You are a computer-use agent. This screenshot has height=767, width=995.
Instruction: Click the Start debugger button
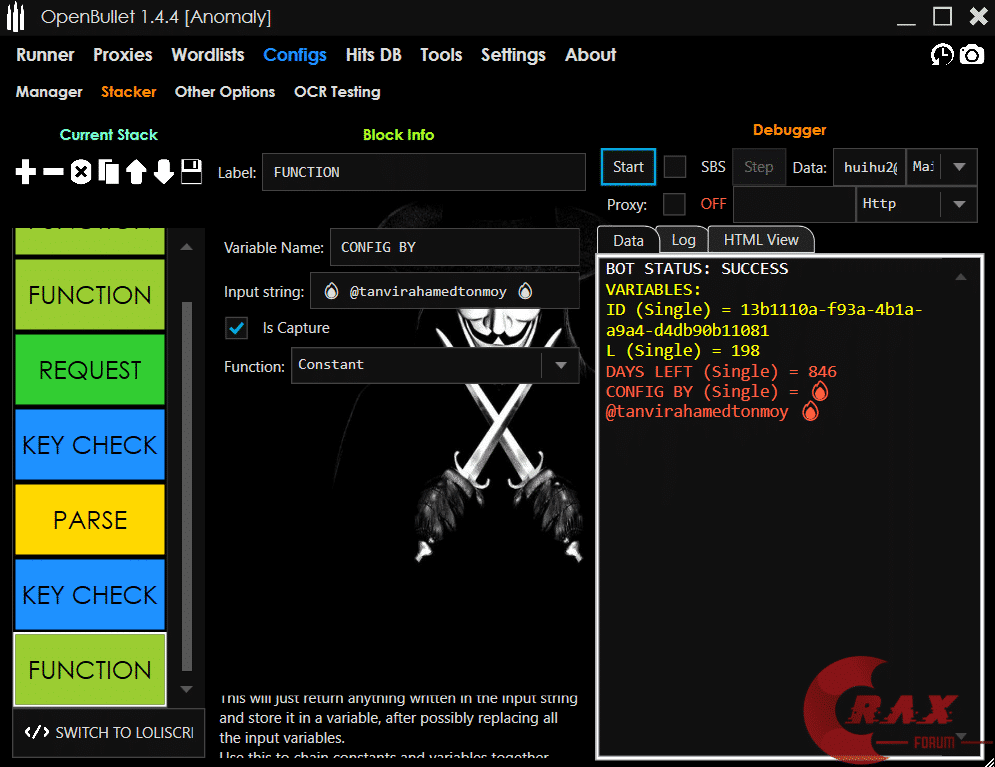628,167
